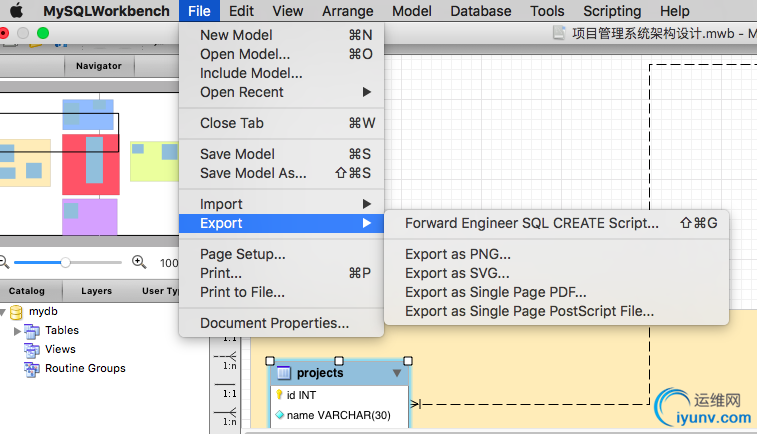Select Include Model... menu entry

pos(281,73)
